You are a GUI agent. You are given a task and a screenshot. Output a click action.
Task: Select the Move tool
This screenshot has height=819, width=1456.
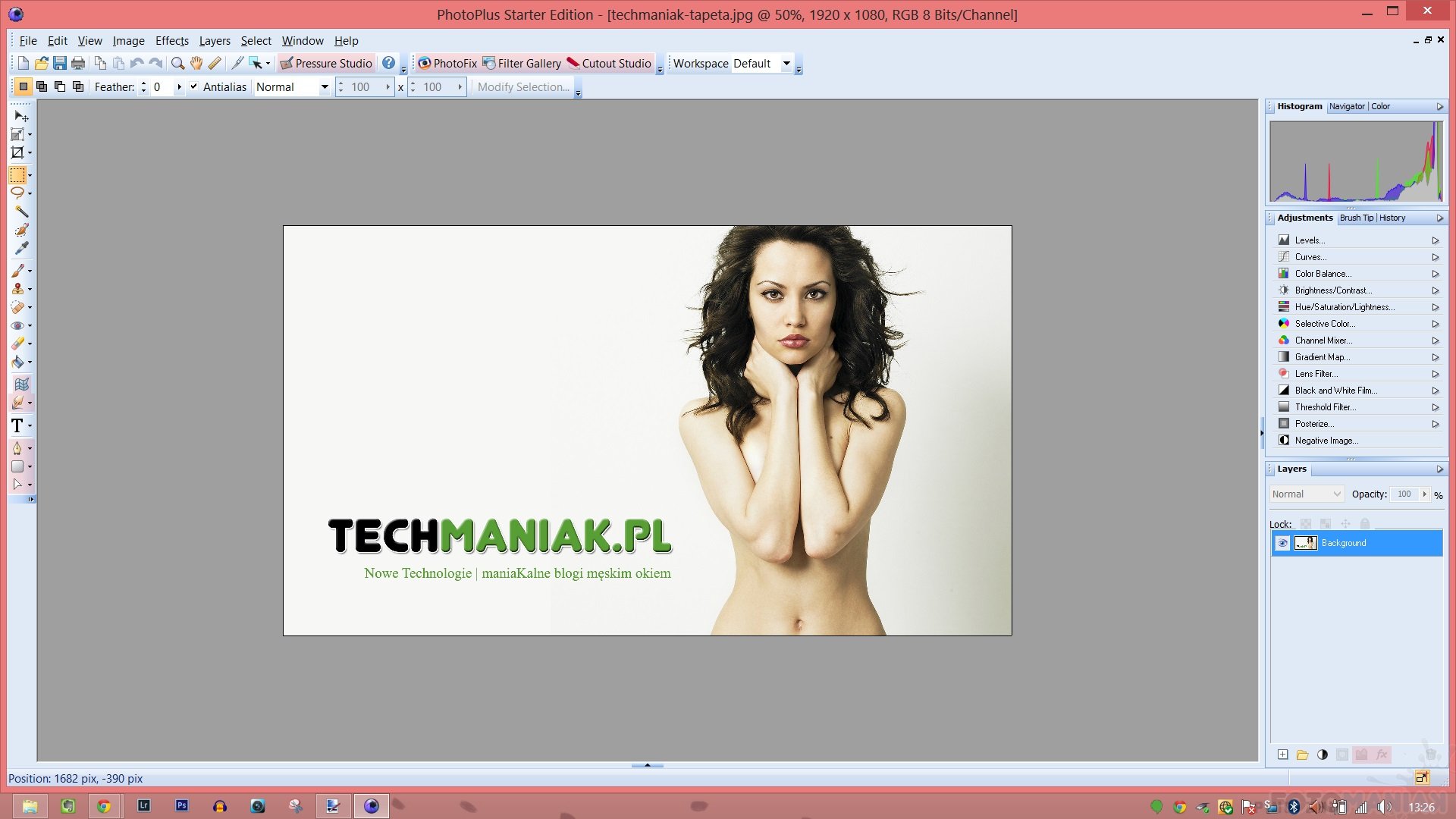tap(19, 116)
